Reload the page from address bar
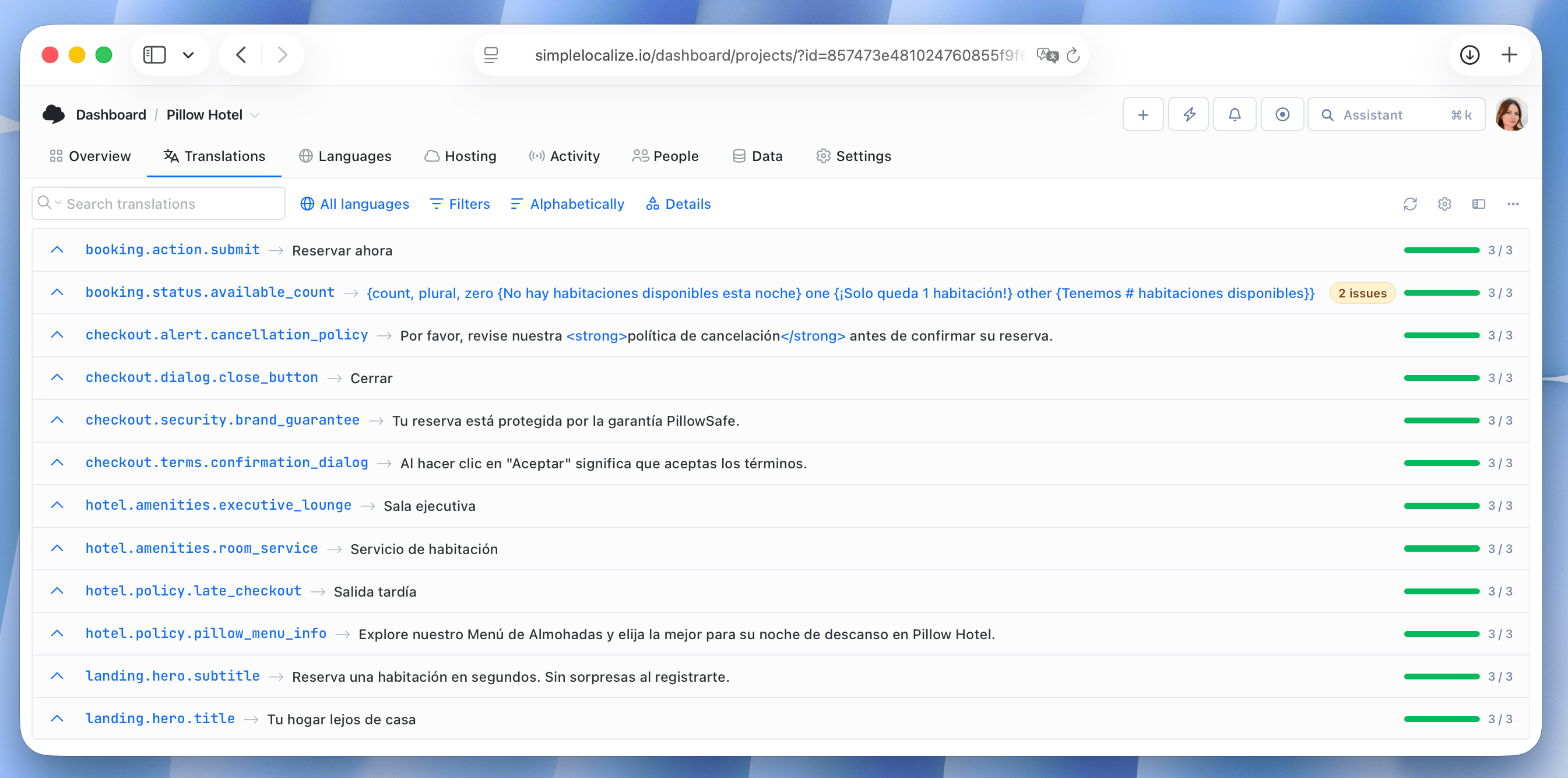 [1073, 55]
